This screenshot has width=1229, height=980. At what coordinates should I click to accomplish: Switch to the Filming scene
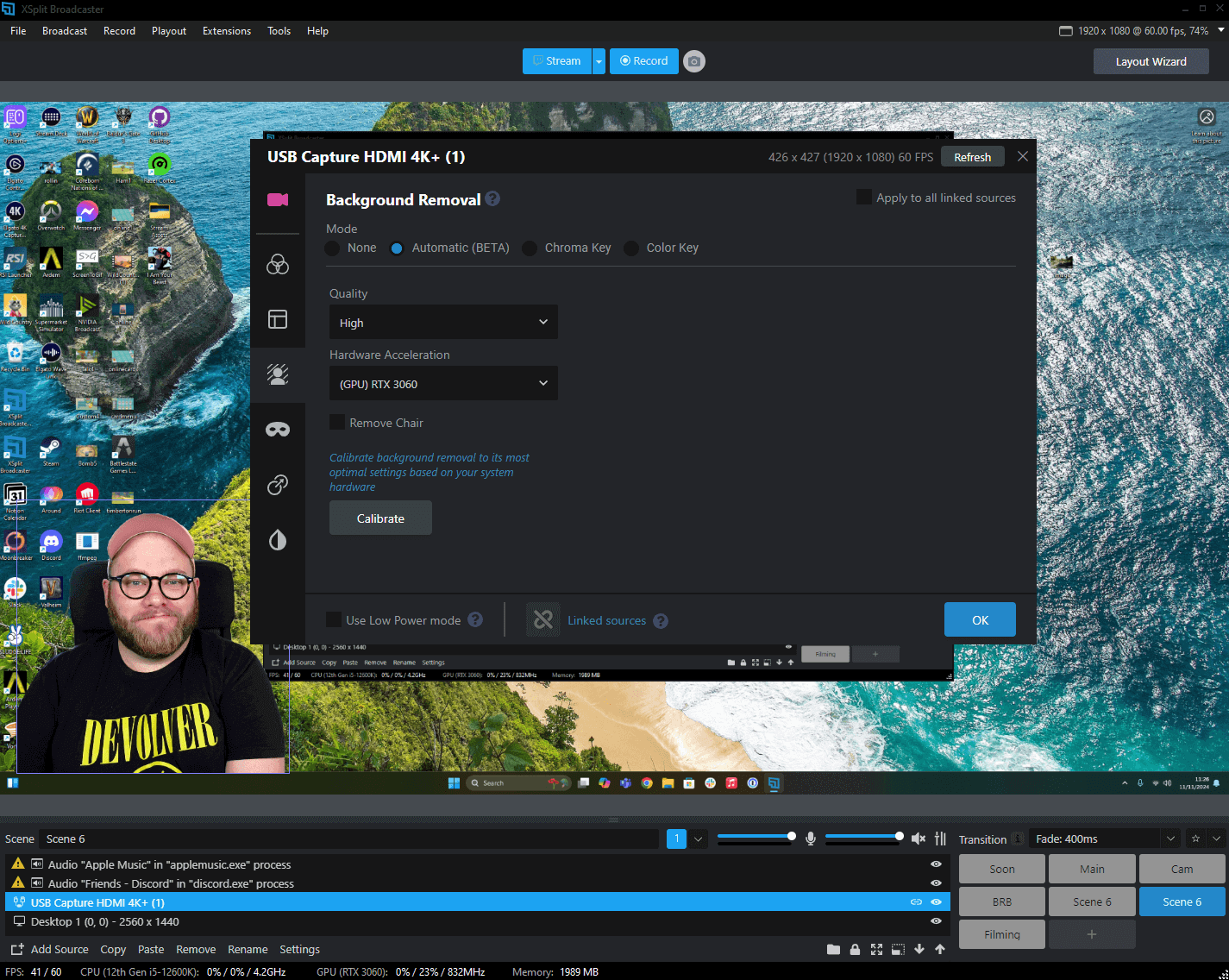pos(1002,934)
